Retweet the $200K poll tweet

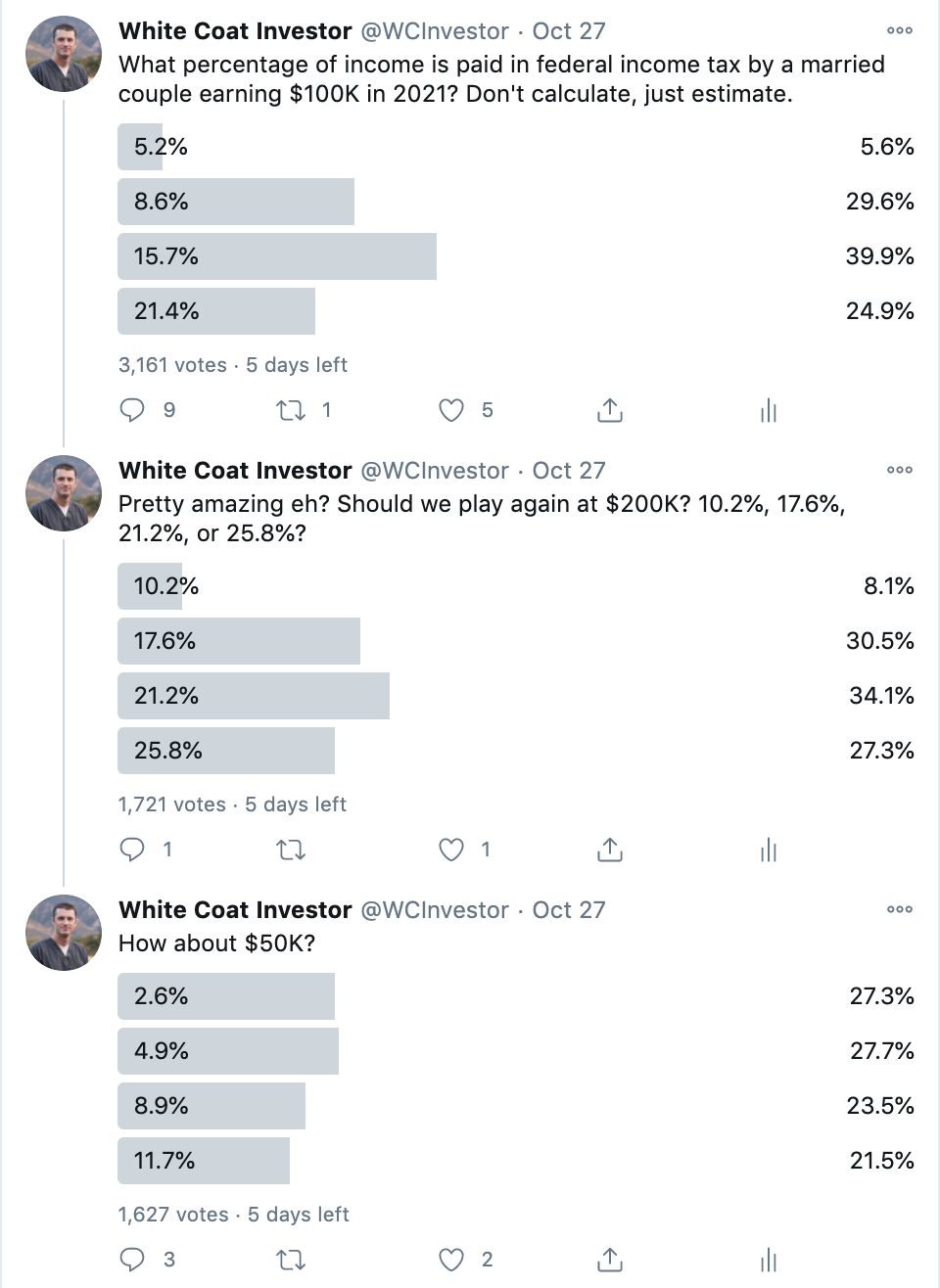[291, 850]
